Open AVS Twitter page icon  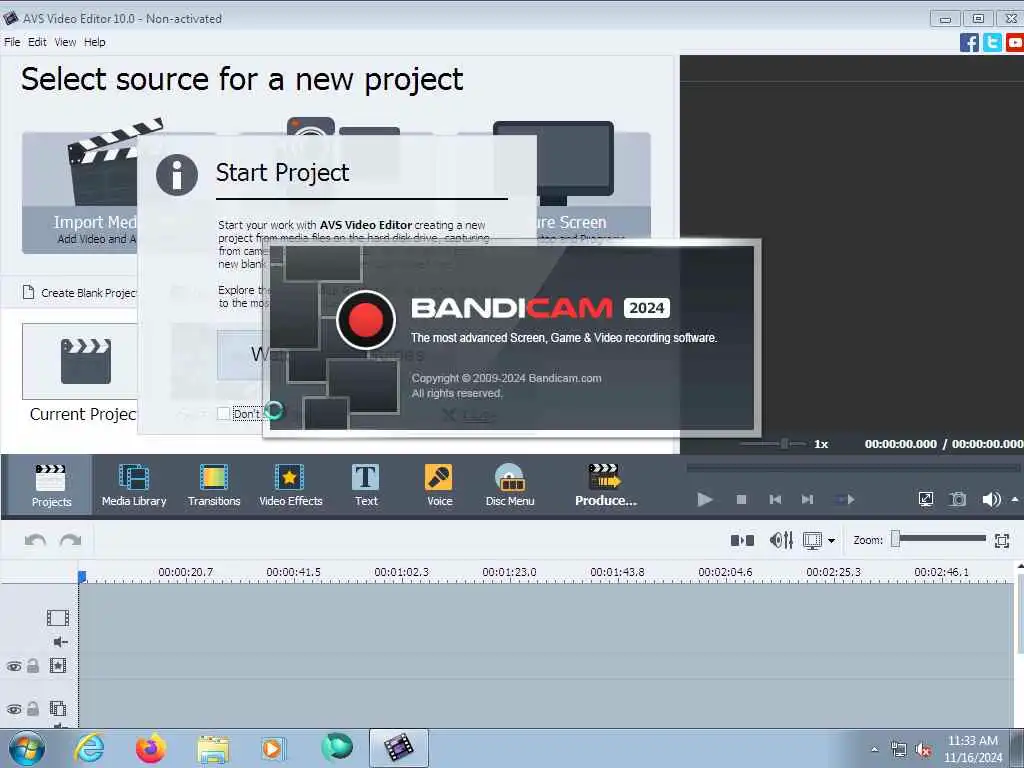click(992, 42)
